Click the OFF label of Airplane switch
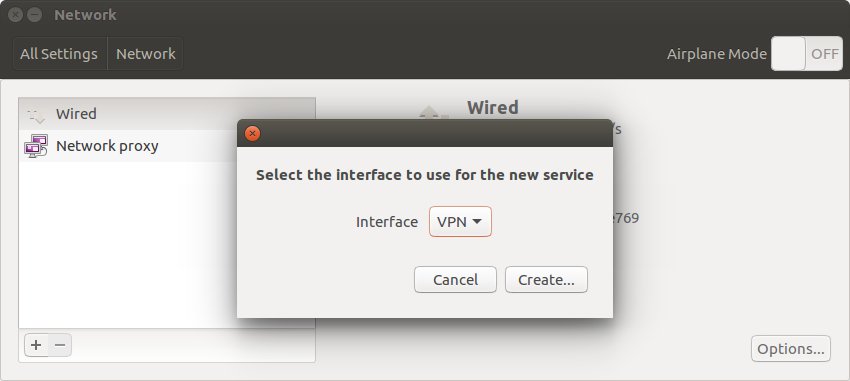This screenshot has height=381, width=850. pyautogui.click(x=825, y=54)
